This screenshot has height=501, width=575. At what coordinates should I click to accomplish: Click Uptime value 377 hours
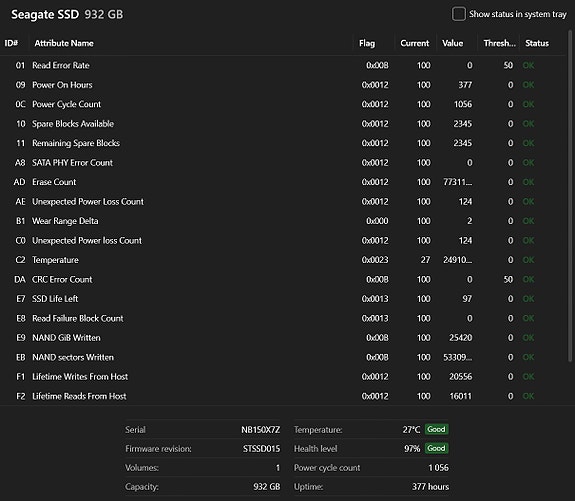(430, 487)
